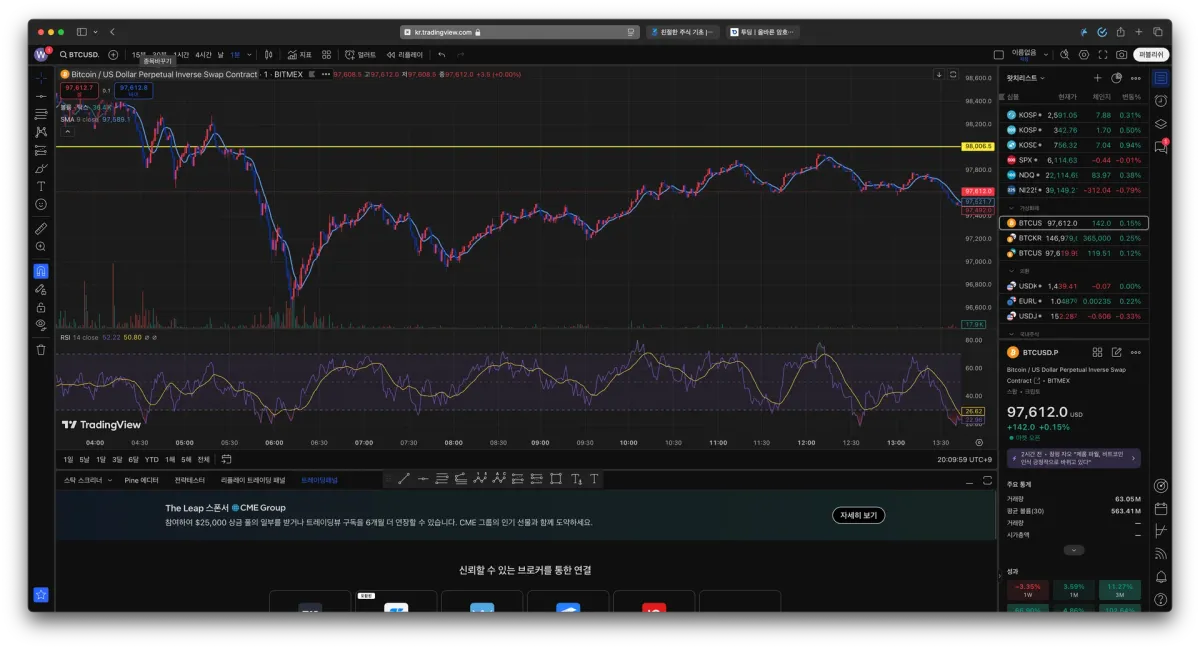The width and height of the screenshot is (1200, 649).
Task: Click the trash icon to remove drawings
Action: point(41,350)
